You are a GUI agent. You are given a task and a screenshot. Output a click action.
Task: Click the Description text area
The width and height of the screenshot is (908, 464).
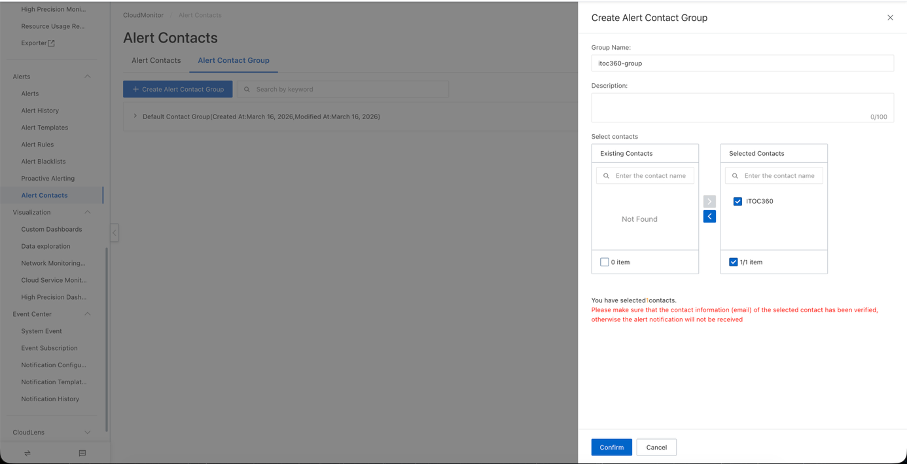(740, 107)
